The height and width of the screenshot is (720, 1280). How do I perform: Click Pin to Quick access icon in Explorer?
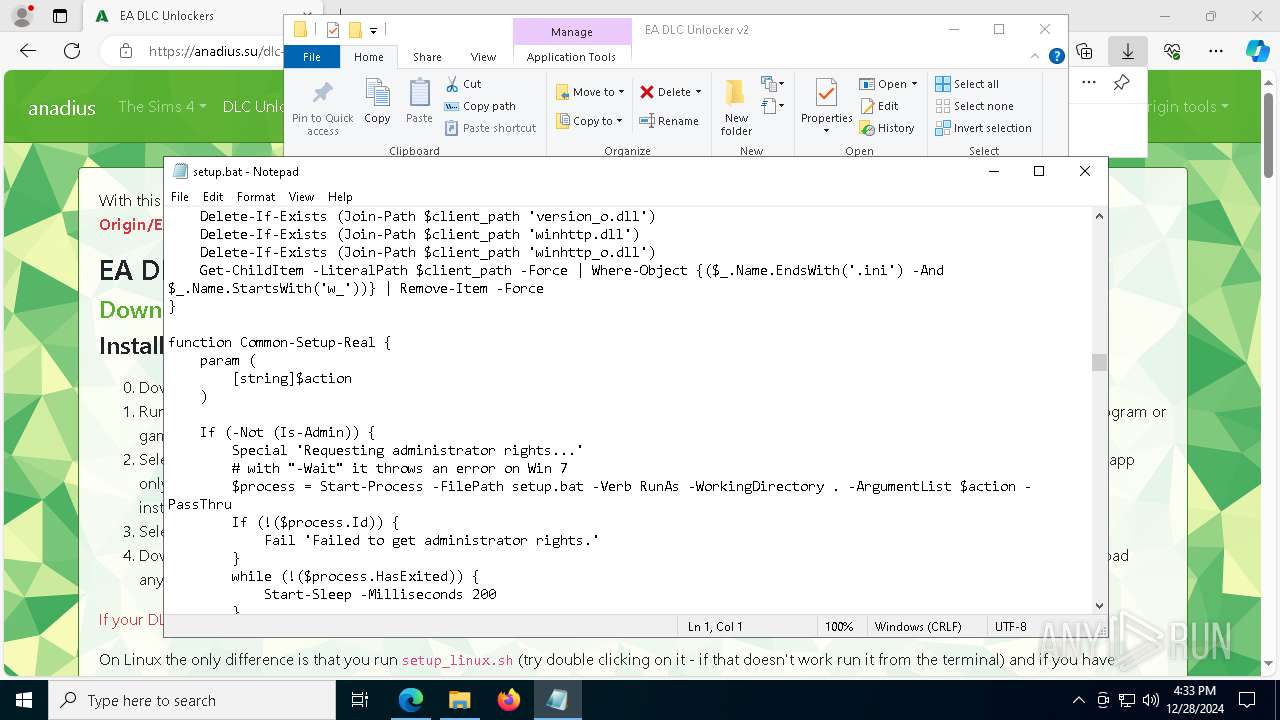pyautogui.click(x=322, y=108)
